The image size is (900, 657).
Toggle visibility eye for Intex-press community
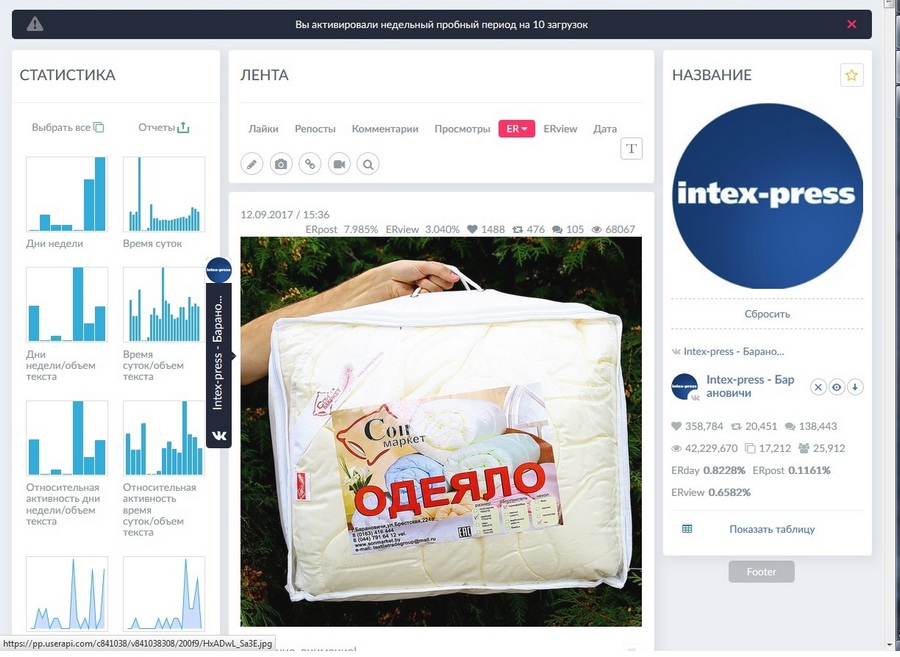(837, 387)
